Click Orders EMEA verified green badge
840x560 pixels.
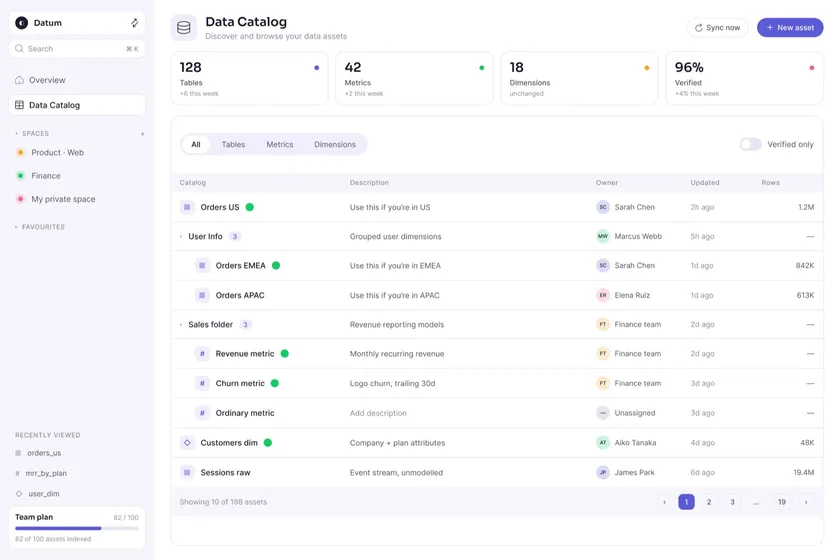pos(276,265)
